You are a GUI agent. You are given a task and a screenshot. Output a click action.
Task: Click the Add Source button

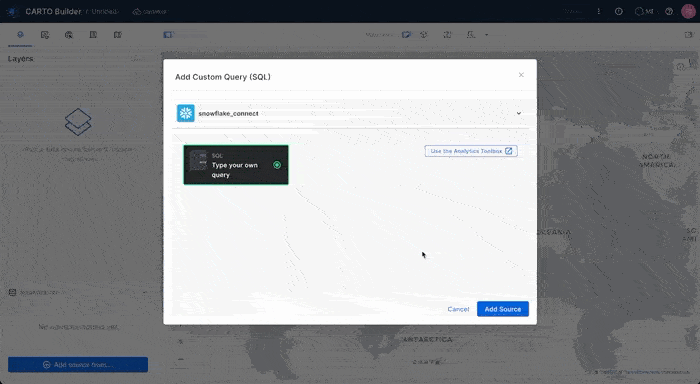point(503,309)
